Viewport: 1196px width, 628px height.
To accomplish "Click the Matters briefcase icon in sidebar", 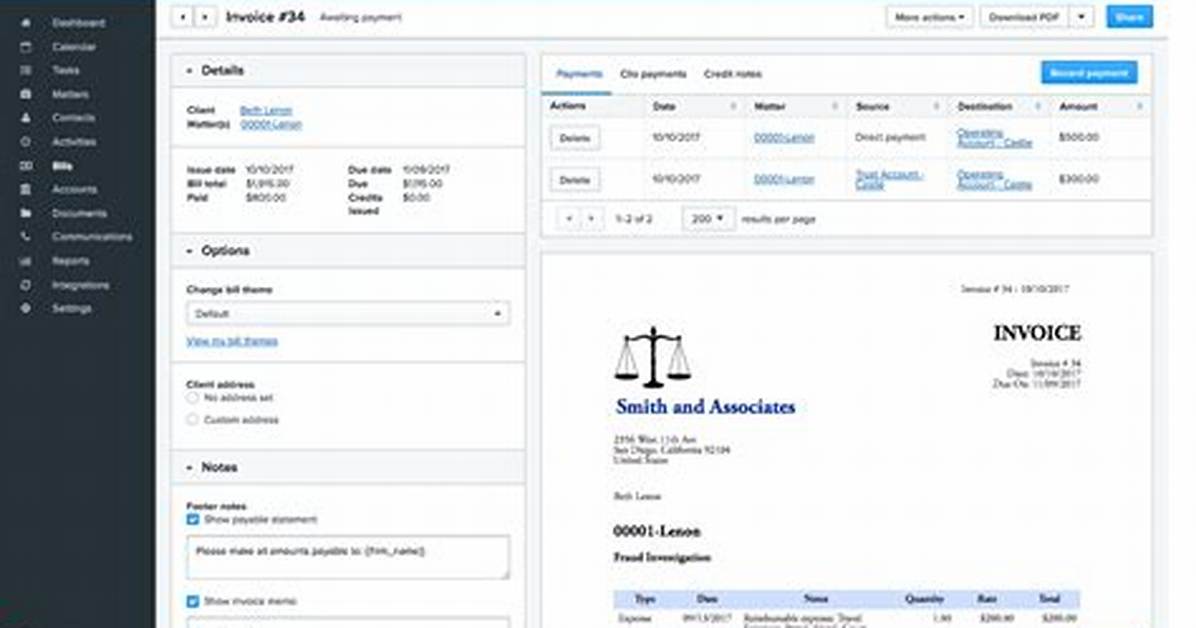I will (26, 94).
